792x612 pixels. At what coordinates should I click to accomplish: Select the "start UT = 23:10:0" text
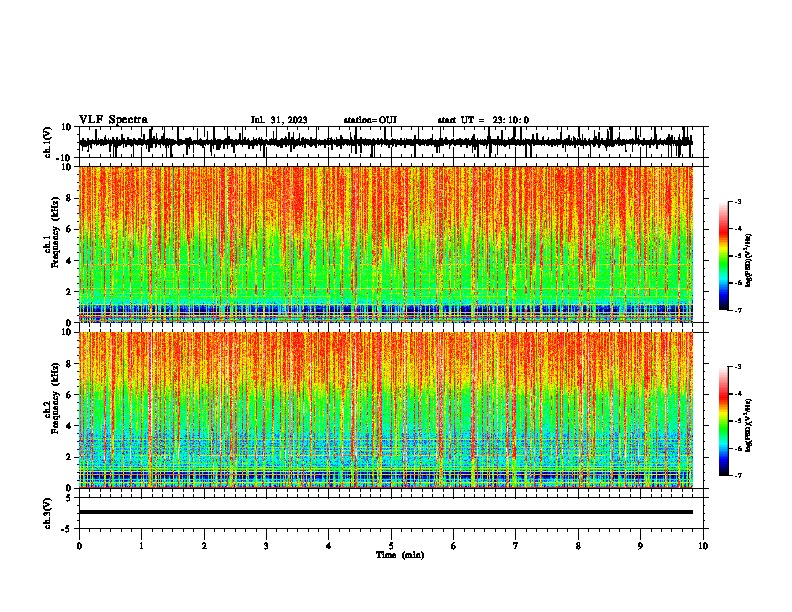pos(483,120)
